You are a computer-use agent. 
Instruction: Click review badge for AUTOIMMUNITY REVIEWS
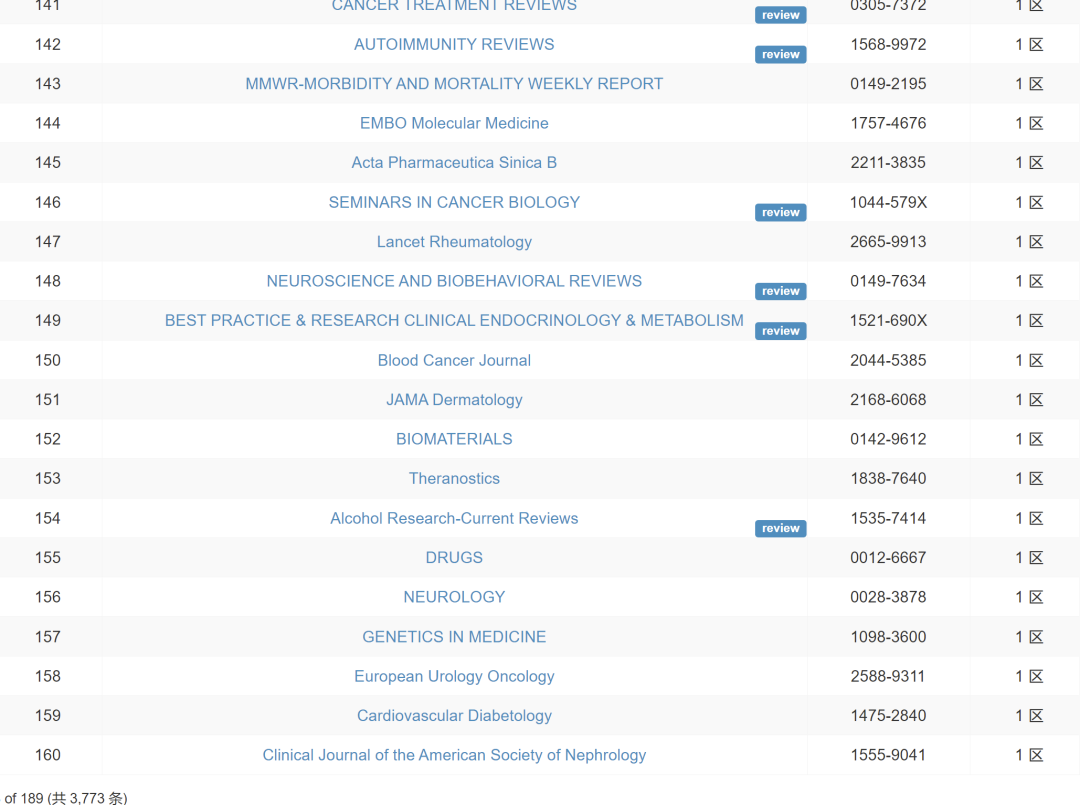tap(780, 54)
